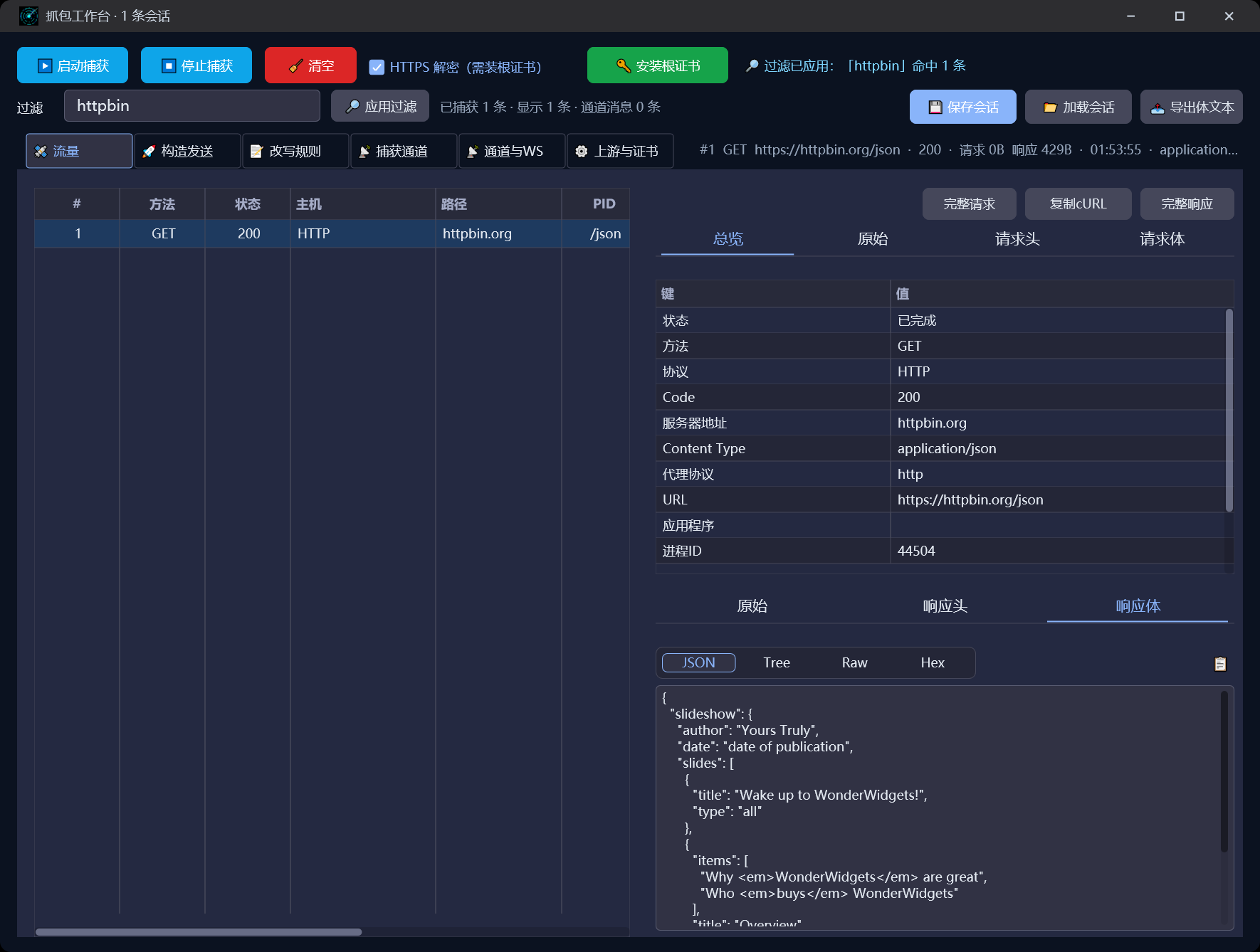Screen dimensions: 1260x952
Task: Open the 响应头 tab
Action: [x=945, y=606]
